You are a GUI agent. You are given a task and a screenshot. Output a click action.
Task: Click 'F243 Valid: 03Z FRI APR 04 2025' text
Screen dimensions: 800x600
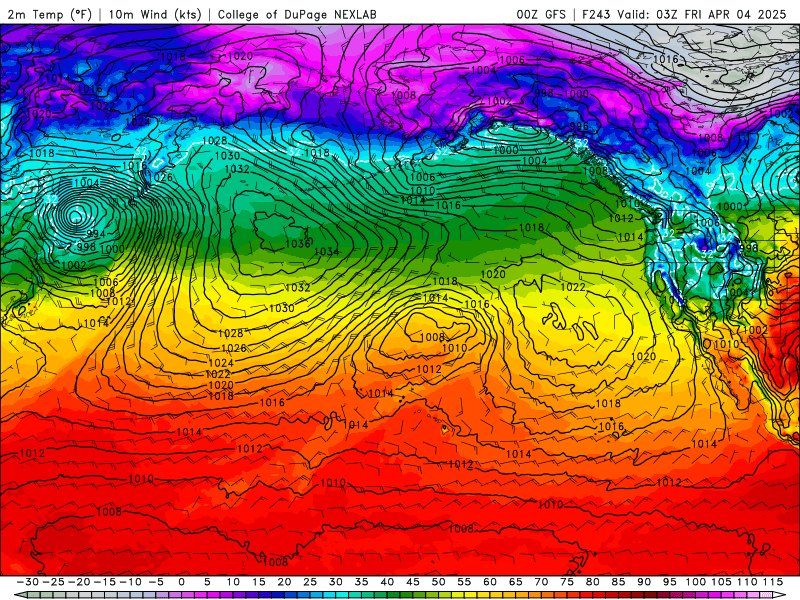[684, 14]
